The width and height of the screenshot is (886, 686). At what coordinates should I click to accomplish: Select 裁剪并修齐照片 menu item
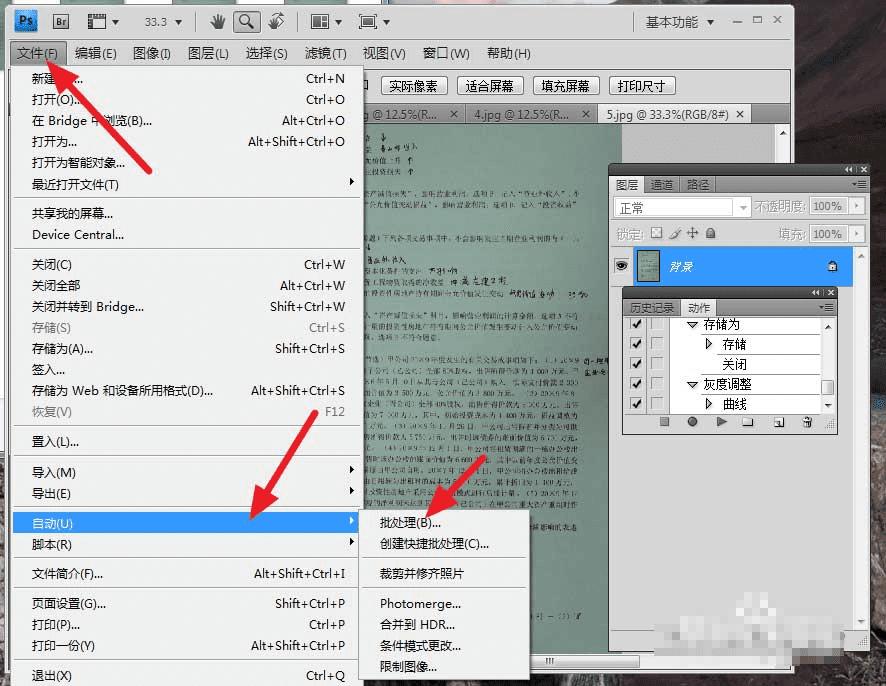[x=422, y=574]
